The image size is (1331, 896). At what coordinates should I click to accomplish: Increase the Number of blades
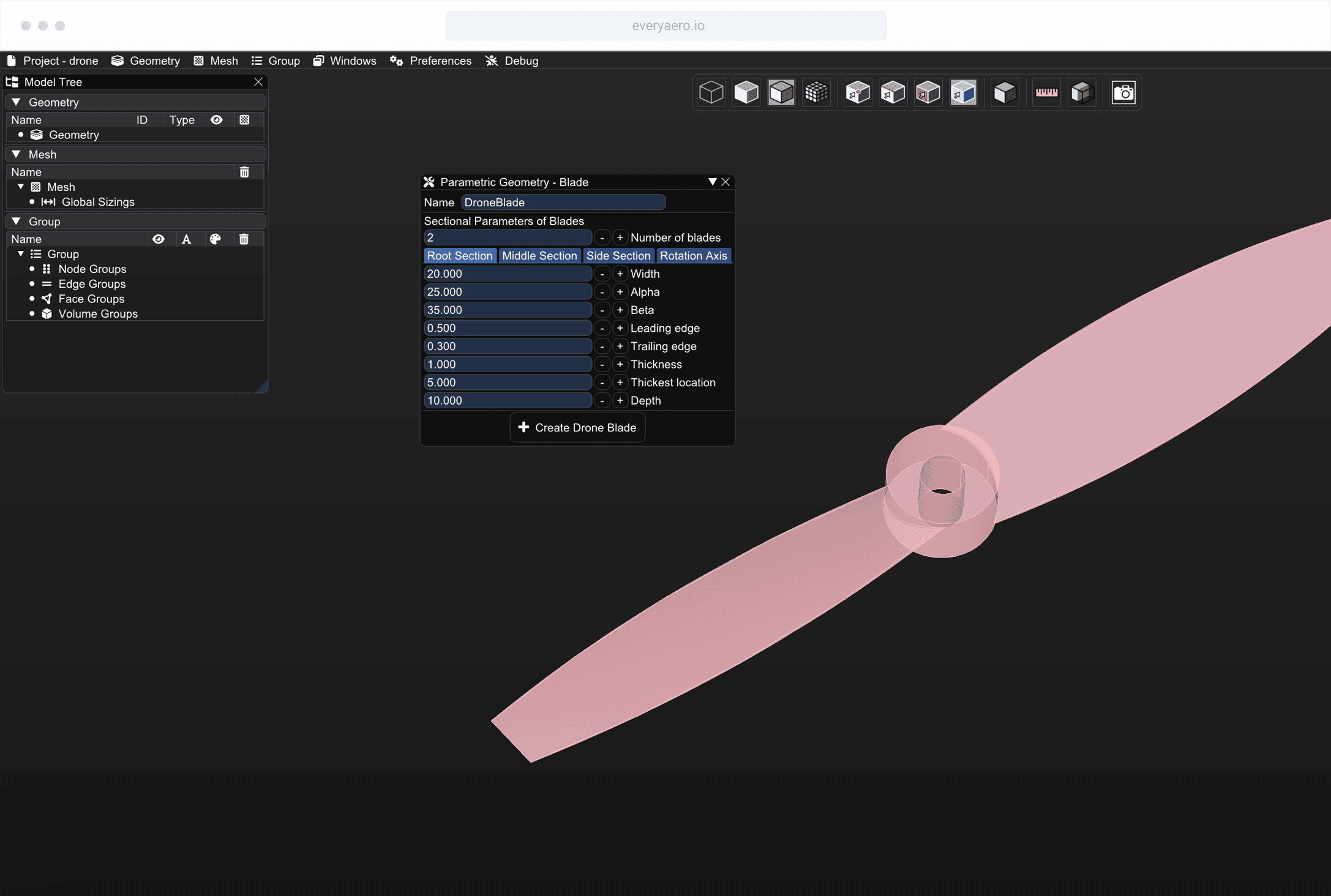(620, 237)
